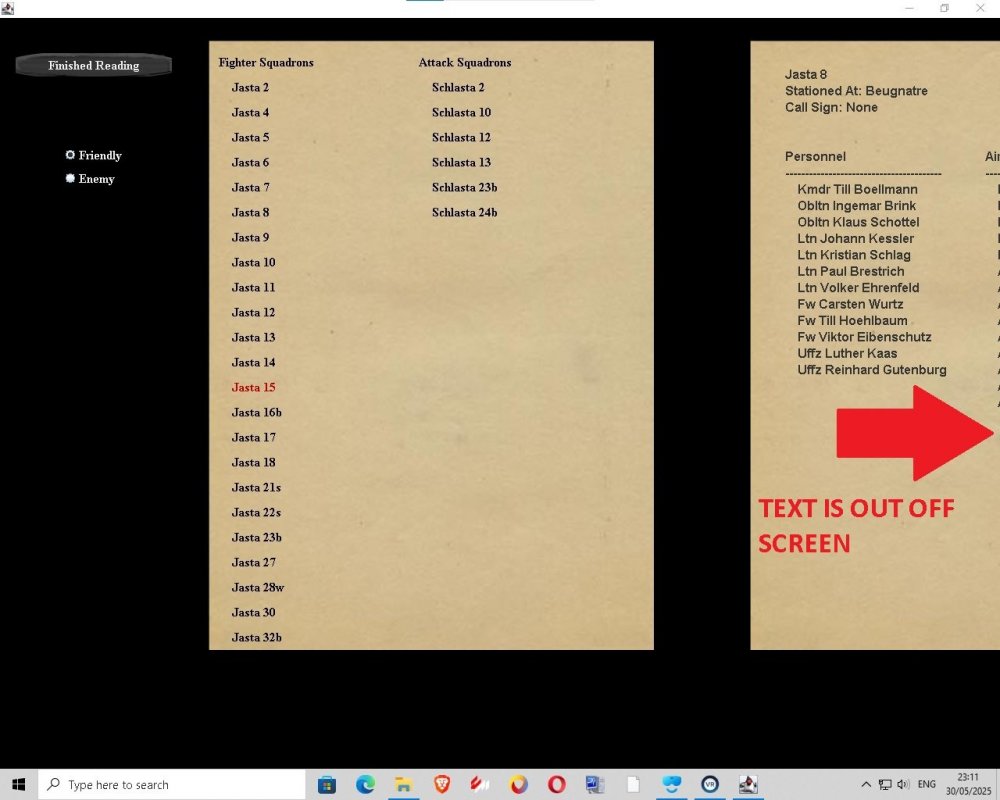Launch Brave browser from taskbar

pos(442,785)
